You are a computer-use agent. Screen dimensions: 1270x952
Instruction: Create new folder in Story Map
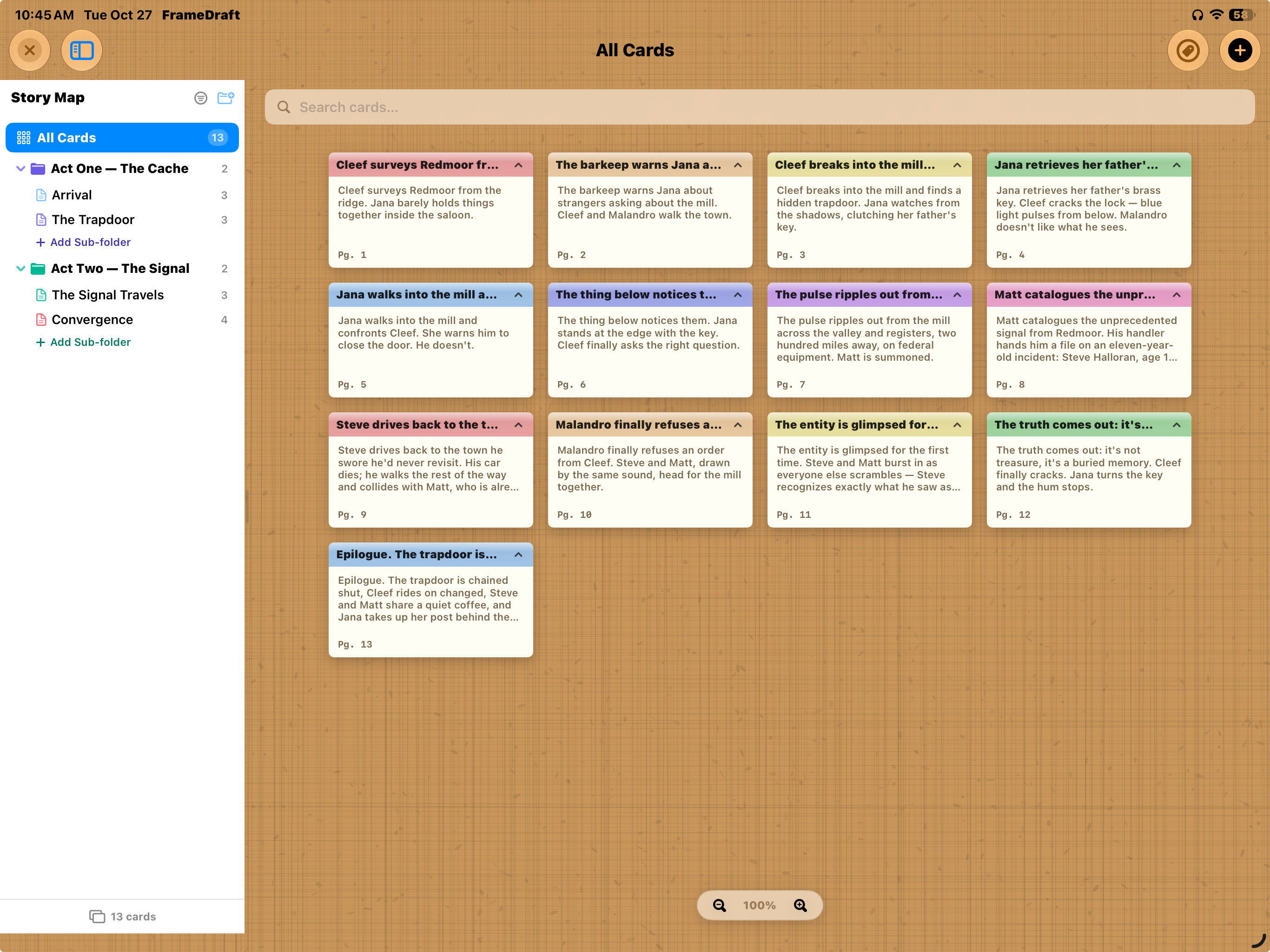(x=225, y=98)
